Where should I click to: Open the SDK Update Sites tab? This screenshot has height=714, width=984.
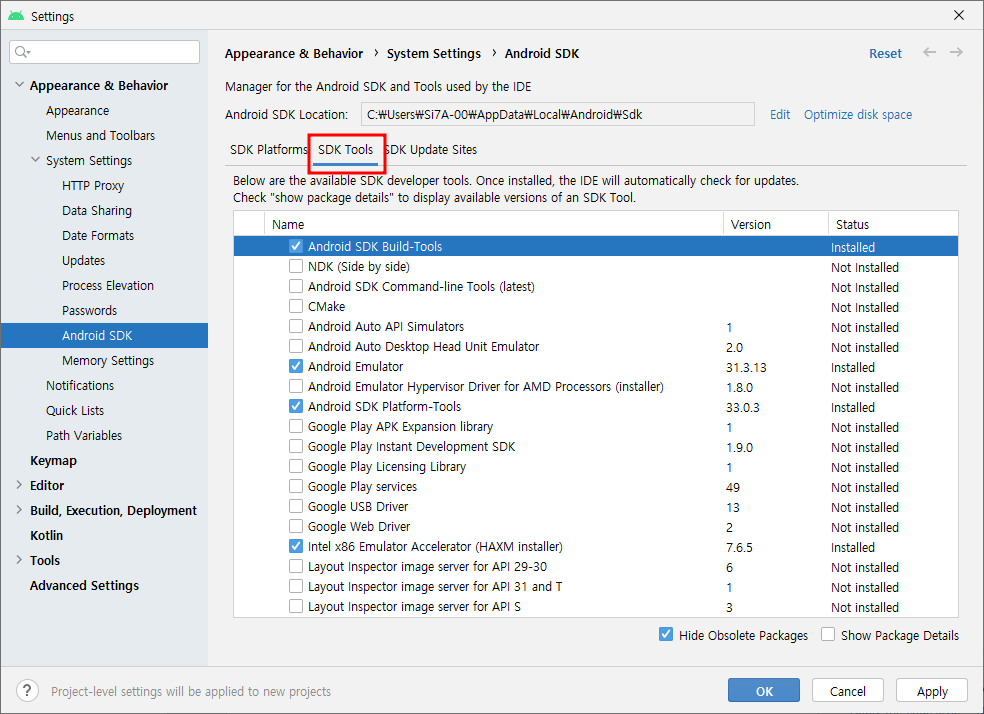point(430,149)
